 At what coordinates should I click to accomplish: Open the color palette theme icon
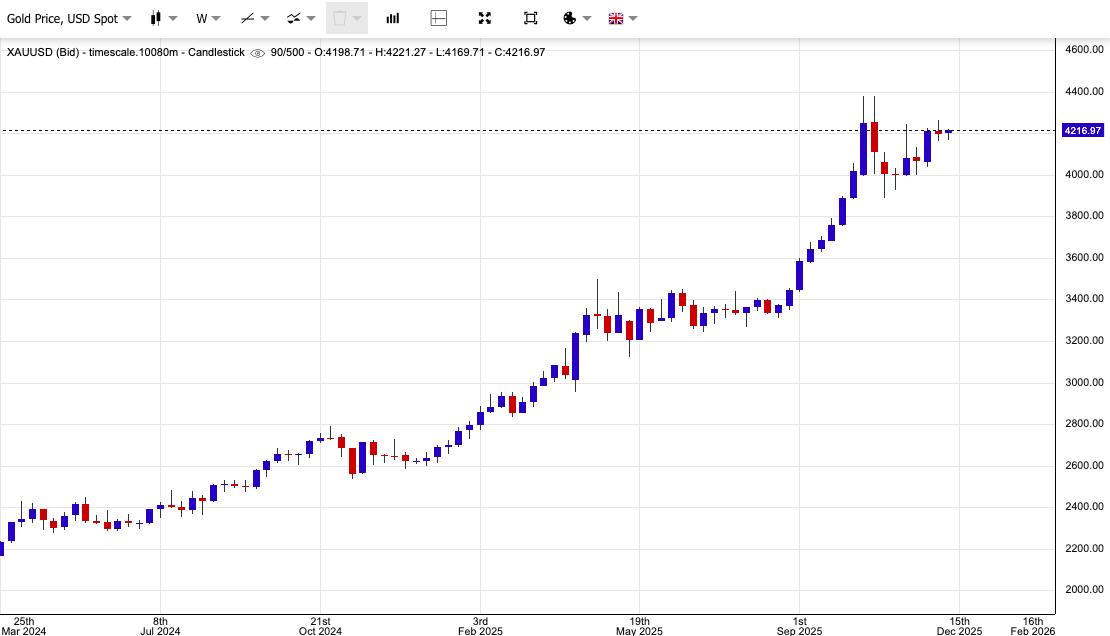tap(570, 18)
